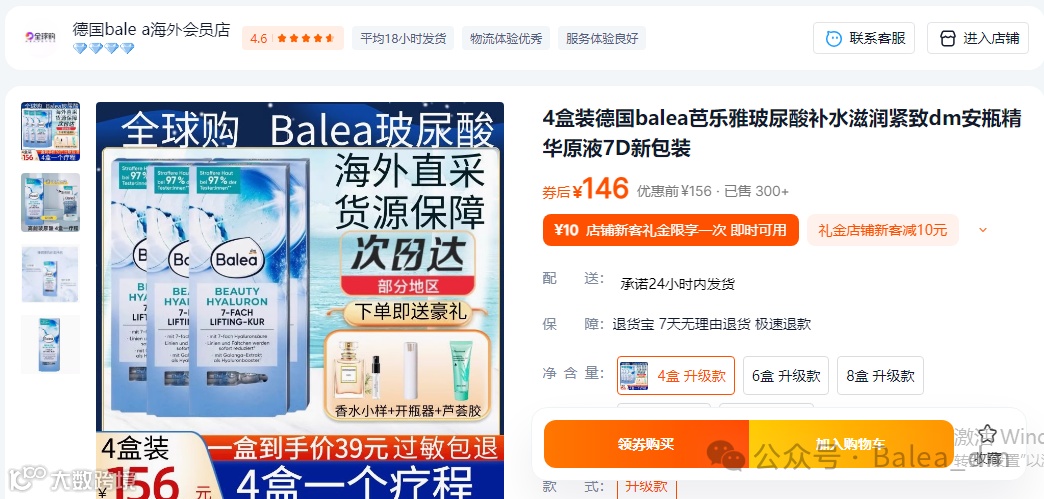
Task: Select the second product thumbnail
Action: [51, 203]
